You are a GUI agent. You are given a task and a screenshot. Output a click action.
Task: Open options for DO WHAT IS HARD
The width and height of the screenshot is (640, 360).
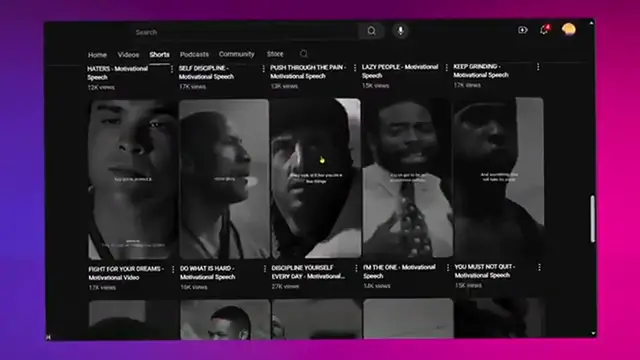click(x=265, y=269)
